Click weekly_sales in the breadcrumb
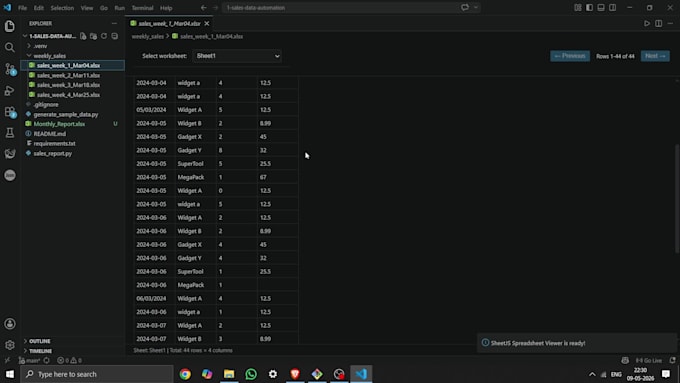 147,36
